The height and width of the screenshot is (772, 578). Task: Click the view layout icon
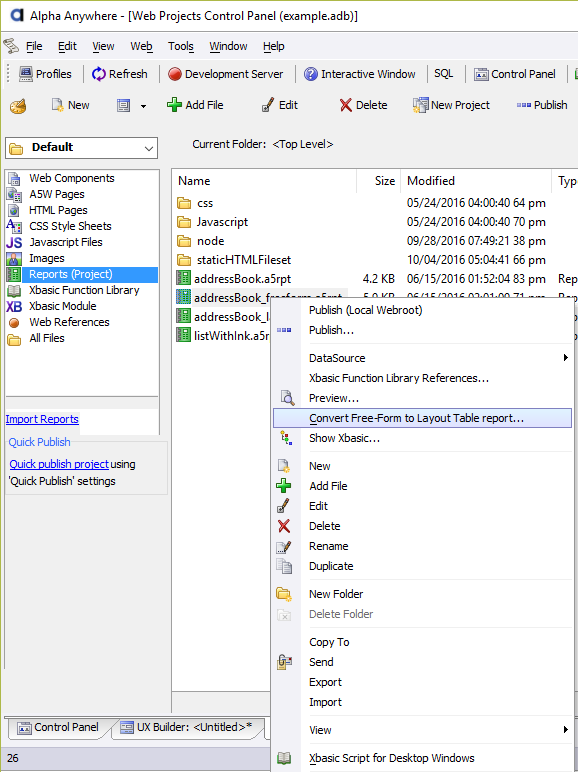tap(123, 105)
